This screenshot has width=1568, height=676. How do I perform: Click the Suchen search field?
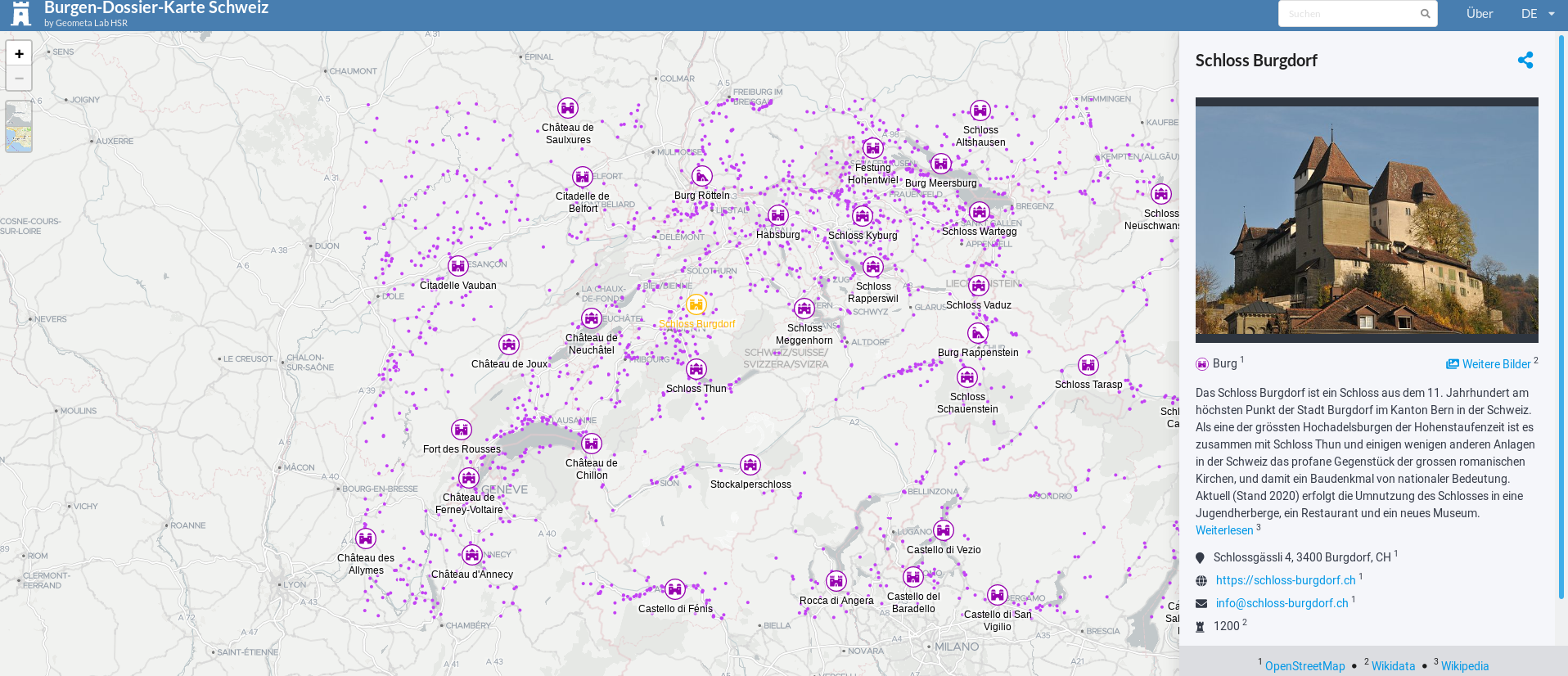[1349, 14]
